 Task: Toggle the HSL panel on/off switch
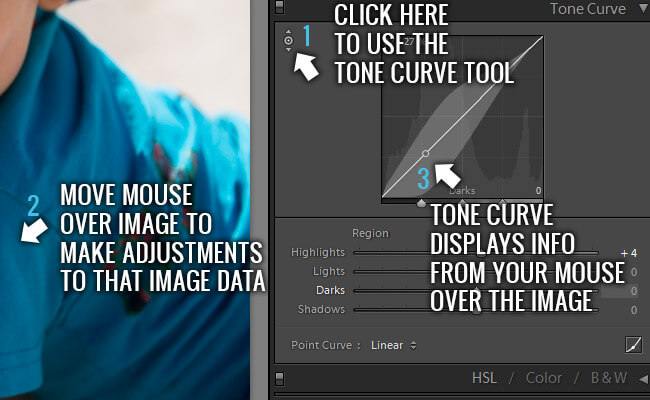280,379
